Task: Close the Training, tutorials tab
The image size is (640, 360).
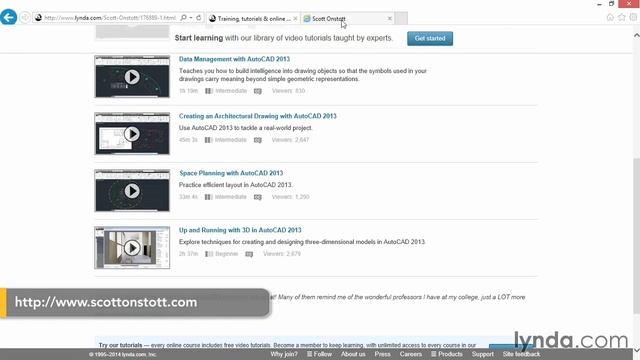Action: pos(295,18)
